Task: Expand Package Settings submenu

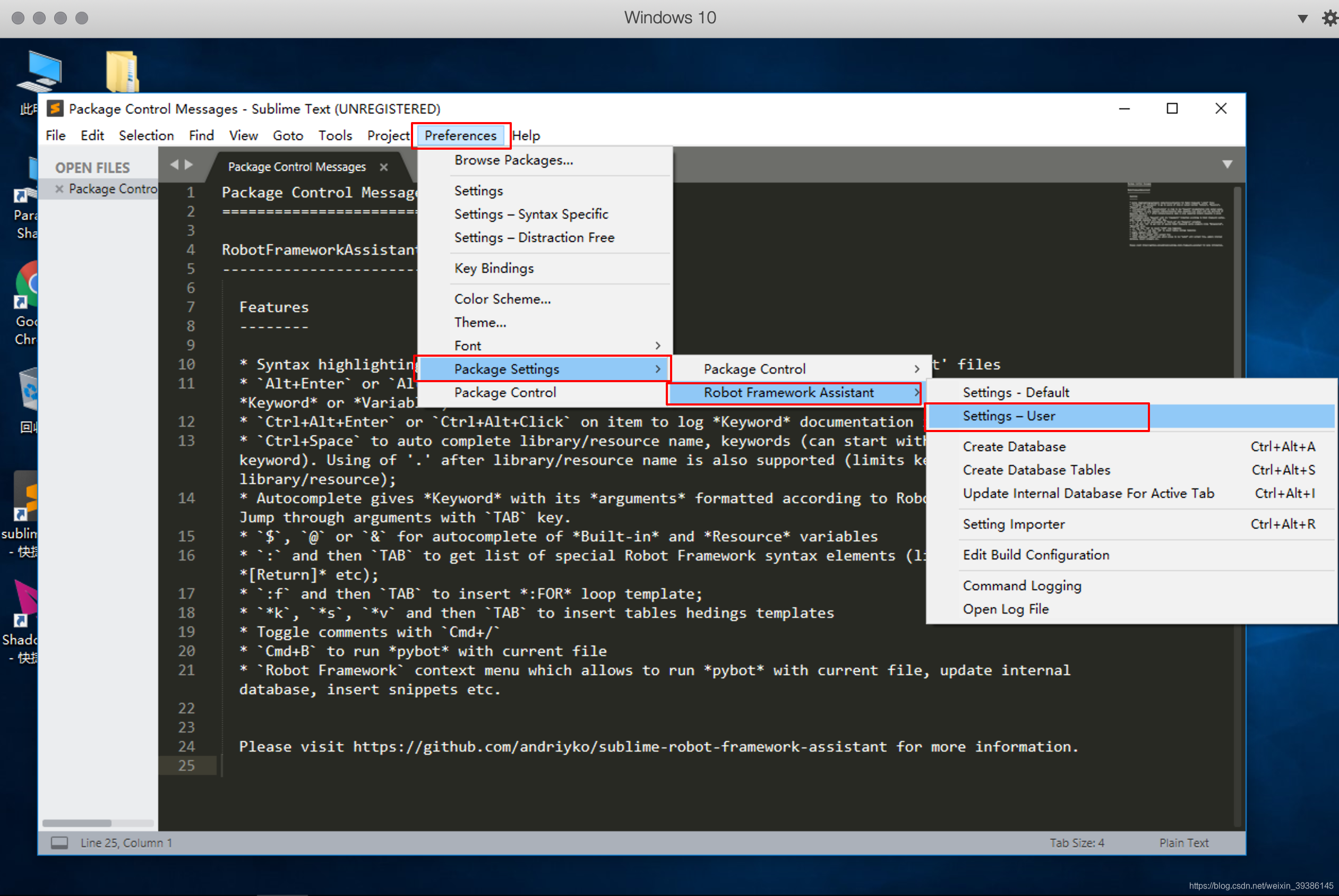Action: tap(544, 369)
